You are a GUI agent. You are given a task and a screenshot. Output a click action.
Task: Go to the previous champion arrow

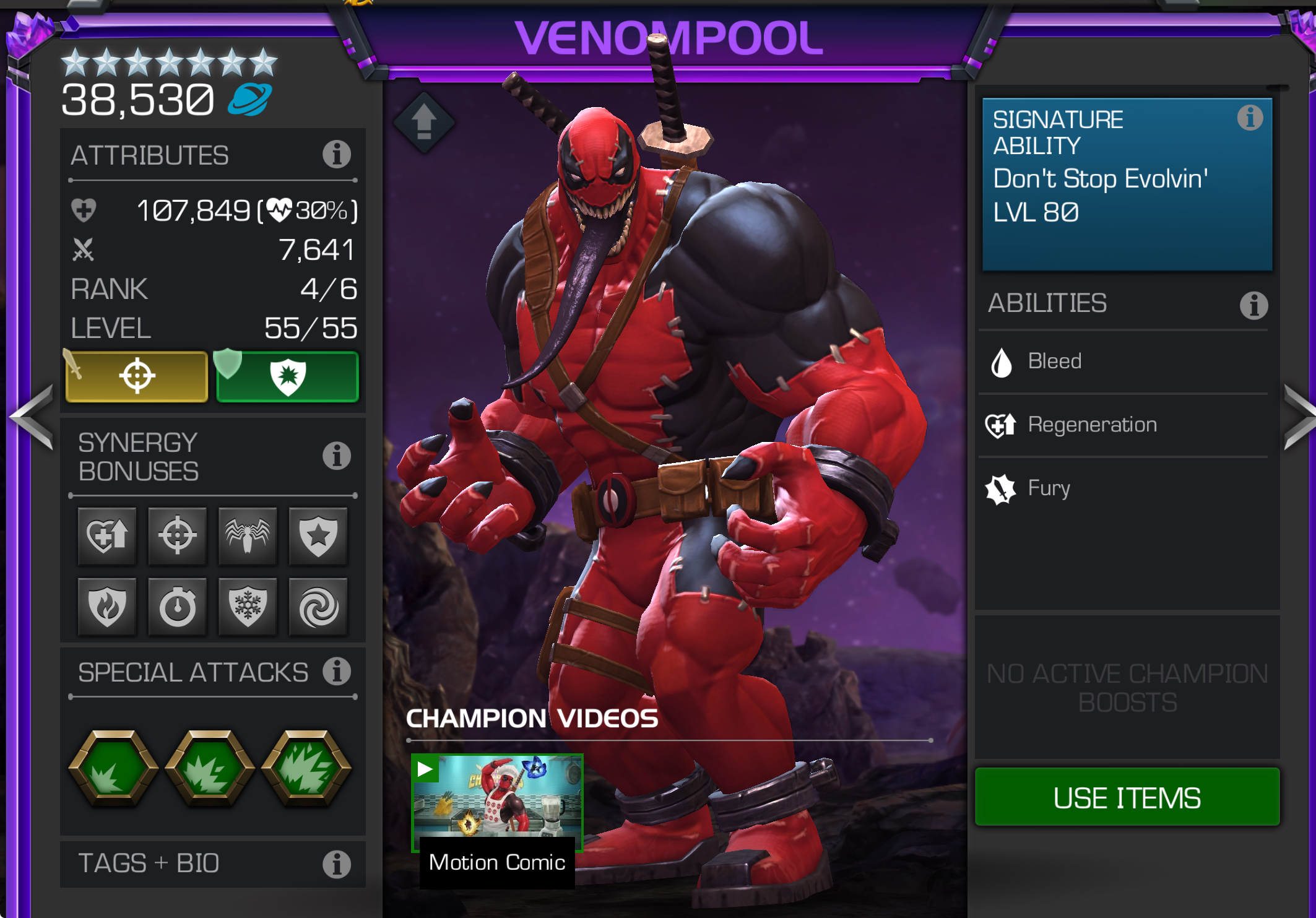pyautogui.click(x=32, y=417)
